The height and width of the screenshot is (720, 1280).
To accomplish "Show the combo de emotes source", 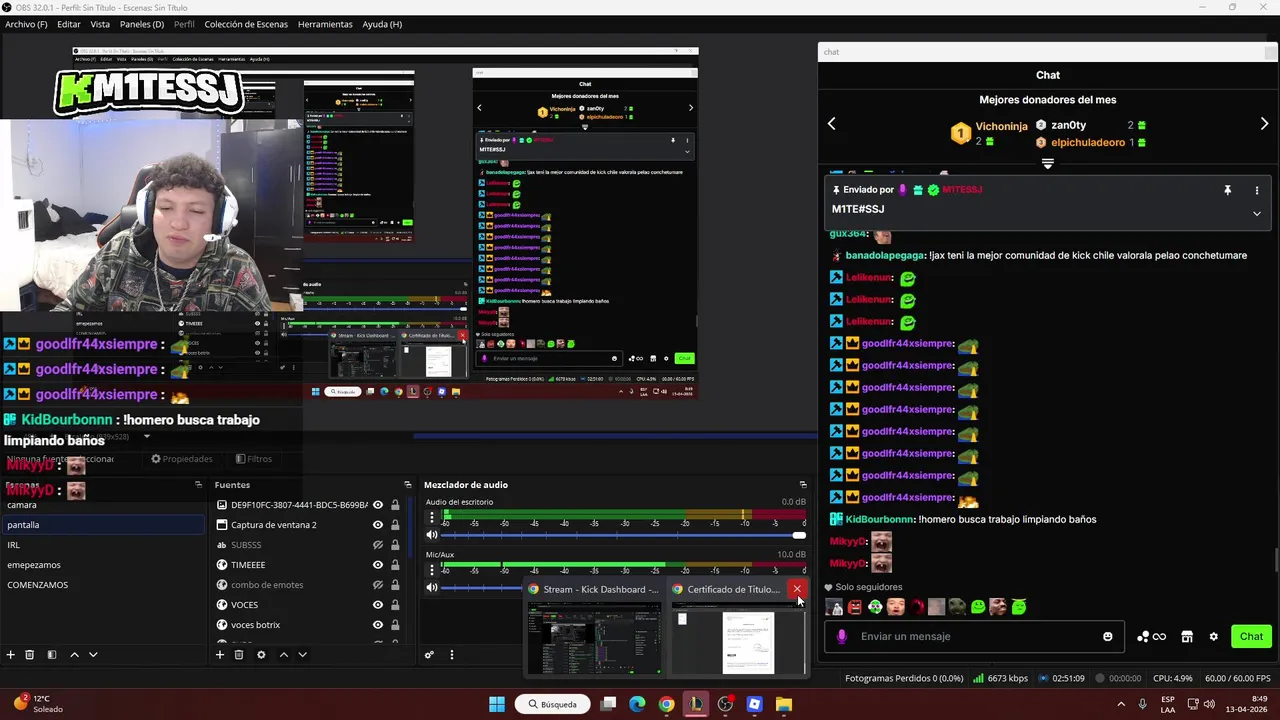I will (x=378, y=585).
